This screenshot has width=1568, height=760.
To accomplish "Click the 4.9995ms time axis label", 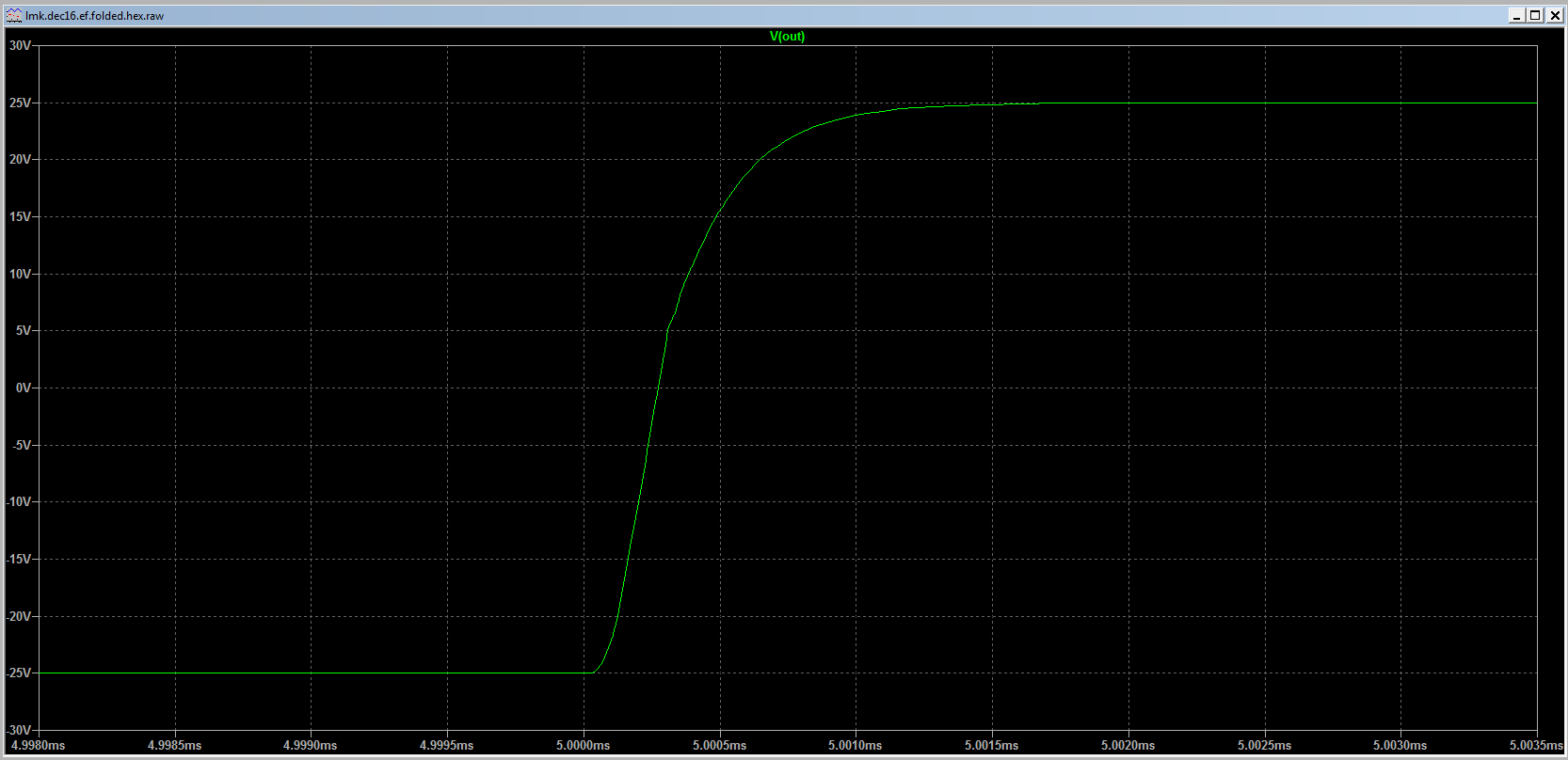I will (447, 745).
